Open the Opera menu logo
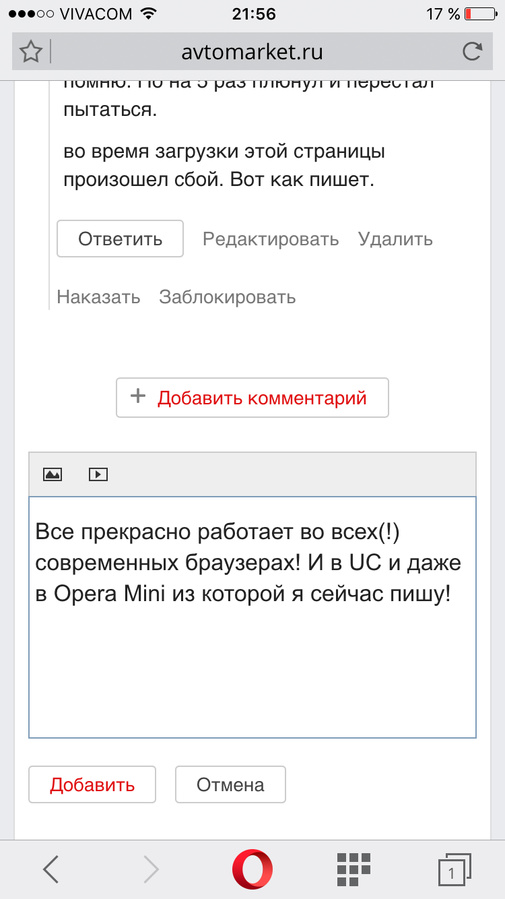This screenshot has width=505, height=899. 252,869
